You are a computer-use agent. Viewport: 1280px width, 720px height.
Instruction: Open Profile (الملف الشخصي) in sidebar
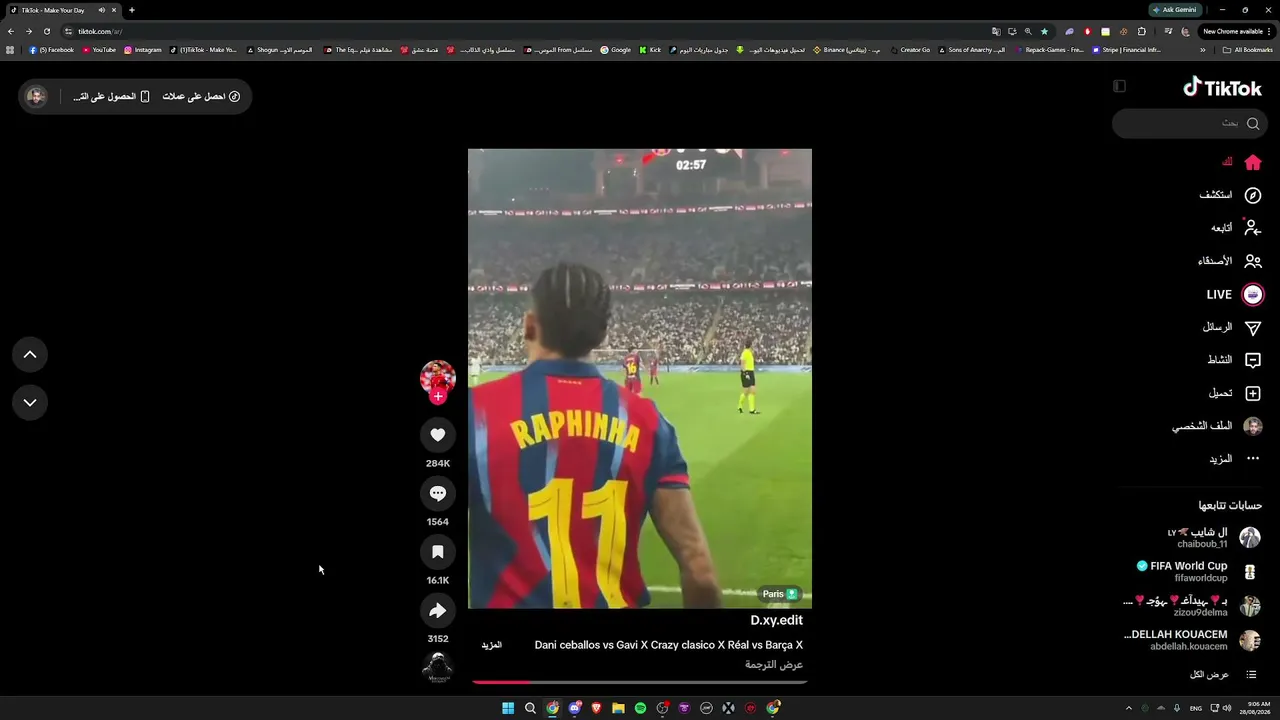coord(1217,426)
